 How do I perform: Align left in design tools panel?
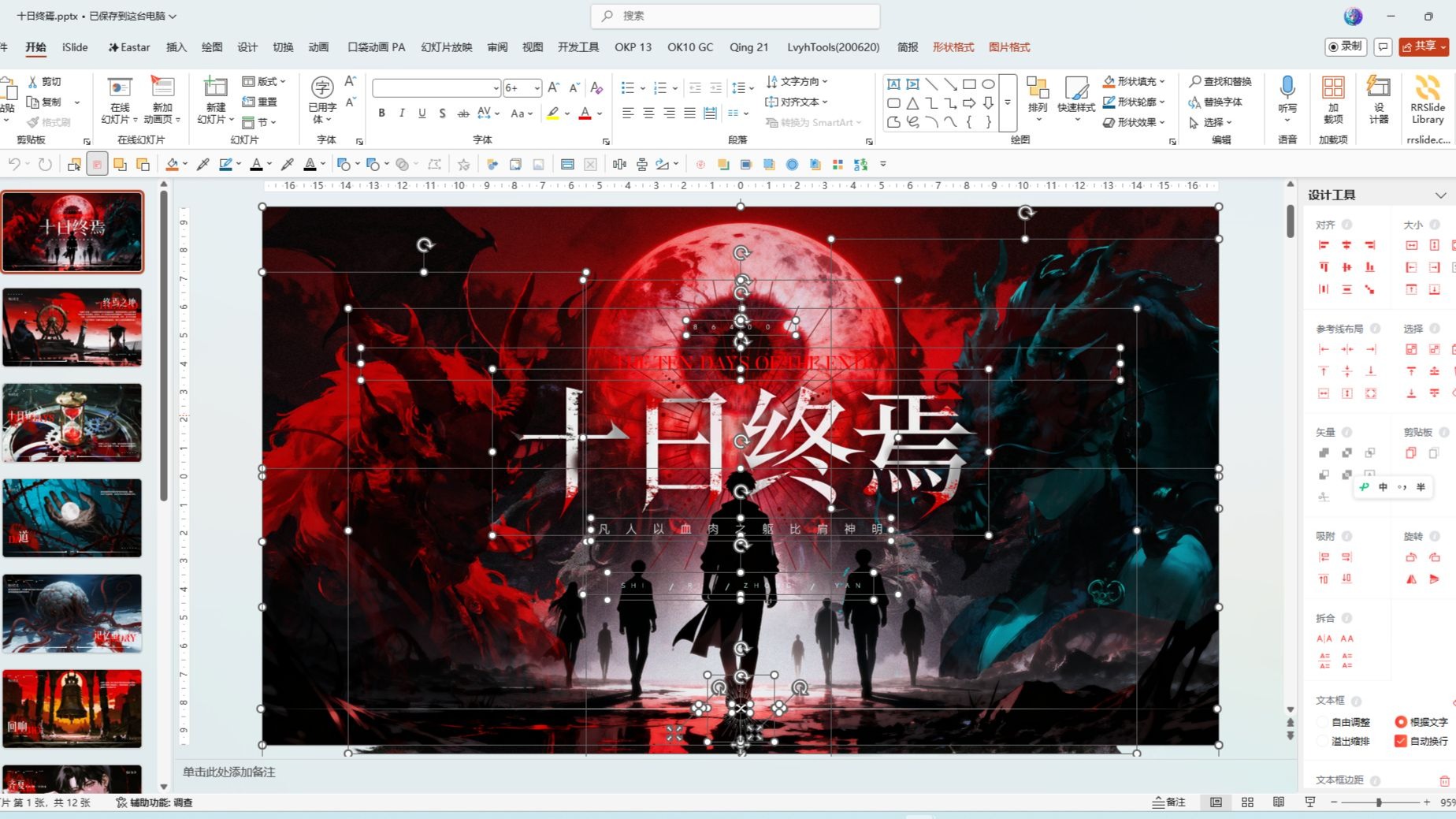1324,246
